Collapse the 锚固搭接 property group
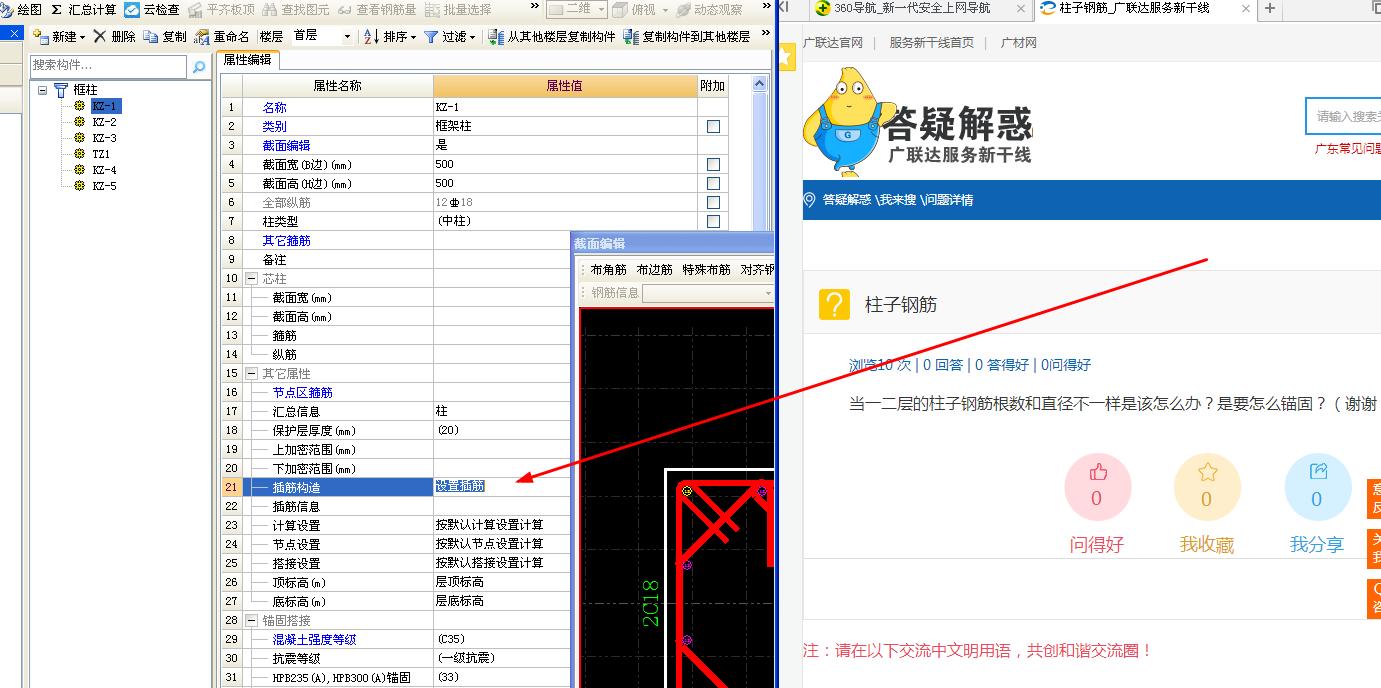Screen dimensions: 1381x688 (251, 620)
